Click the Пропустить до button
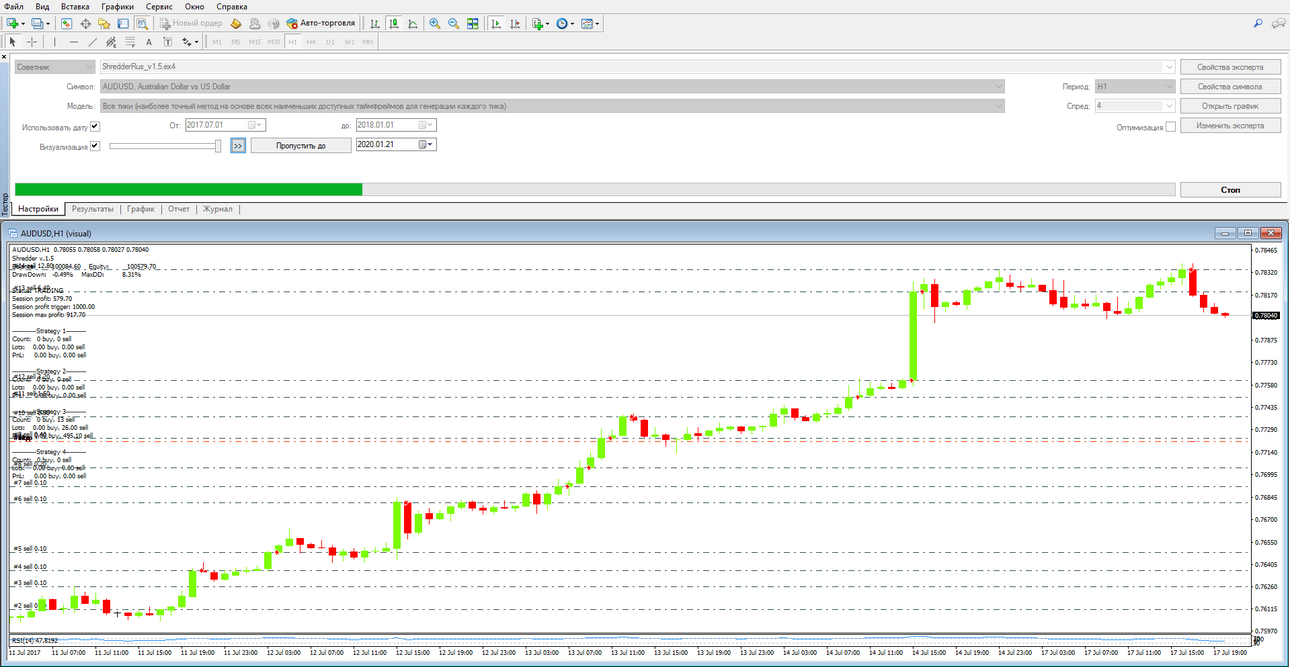Screen dimensions: 1290x667 coord(301,145)
